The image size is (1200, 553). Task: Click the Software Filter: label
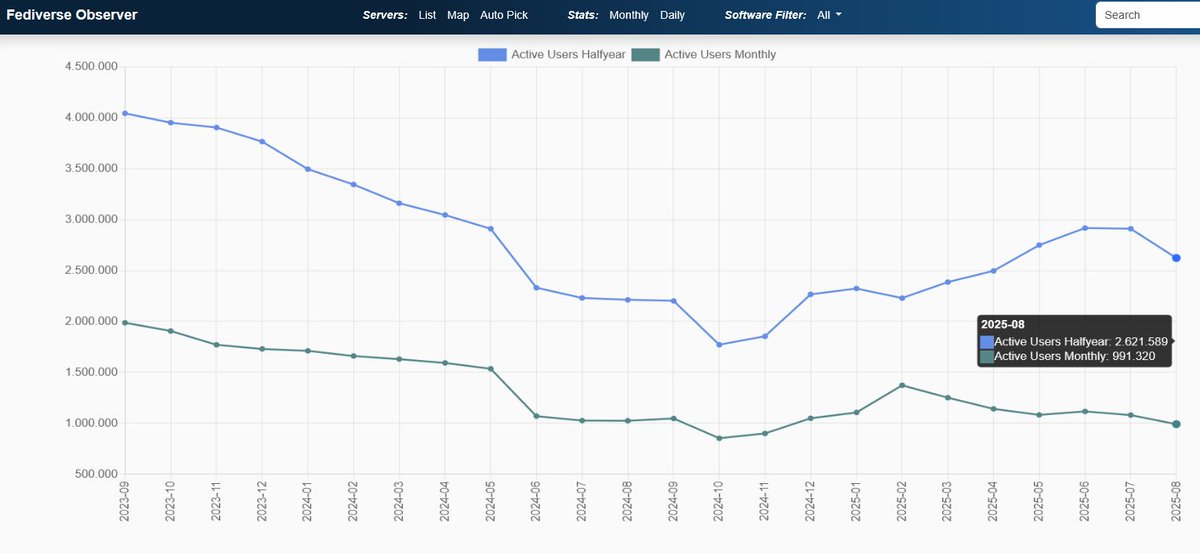coord(765,15)
